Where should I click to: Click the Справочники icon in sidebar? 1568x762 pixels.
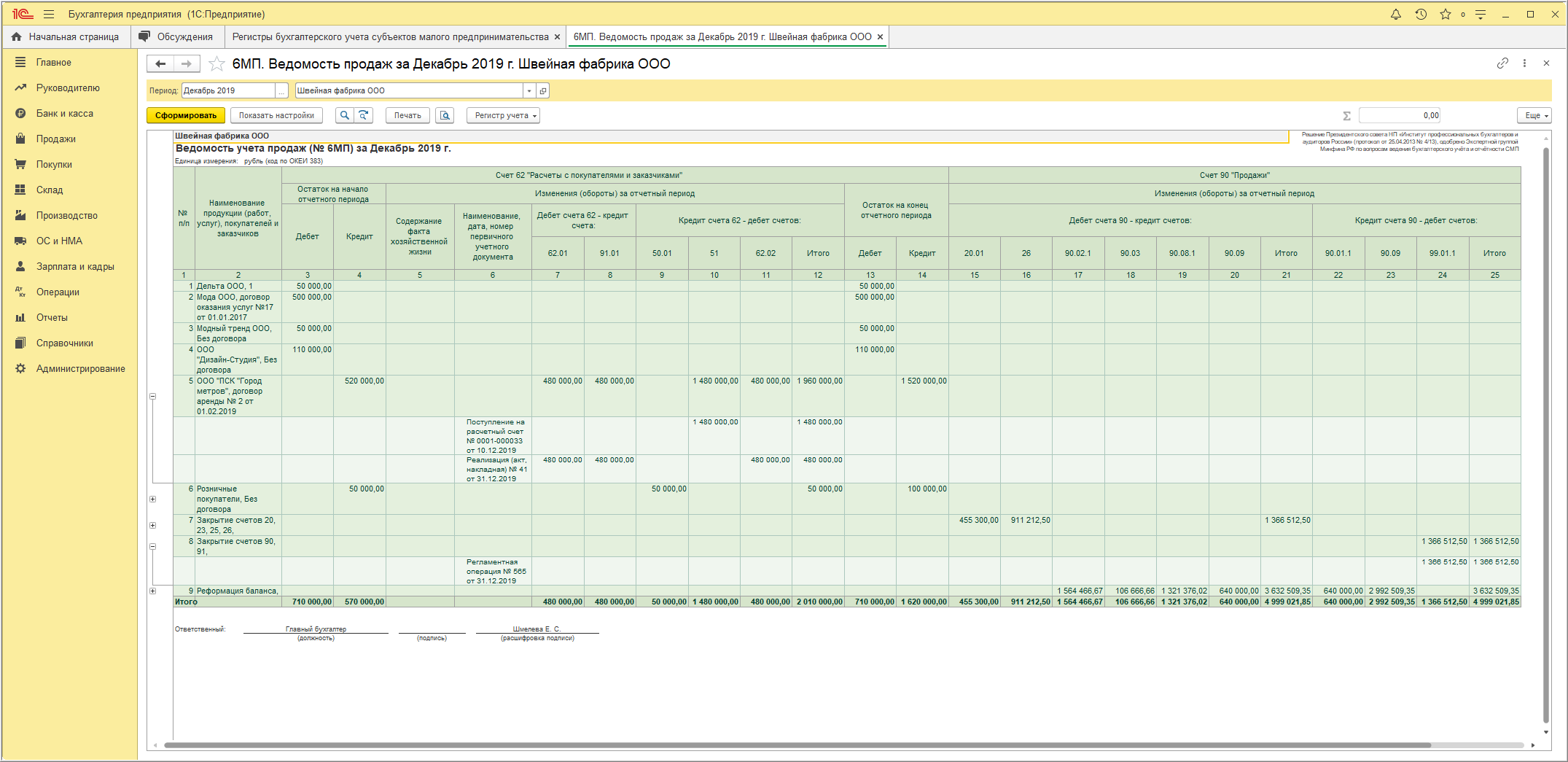coord(20,343)
